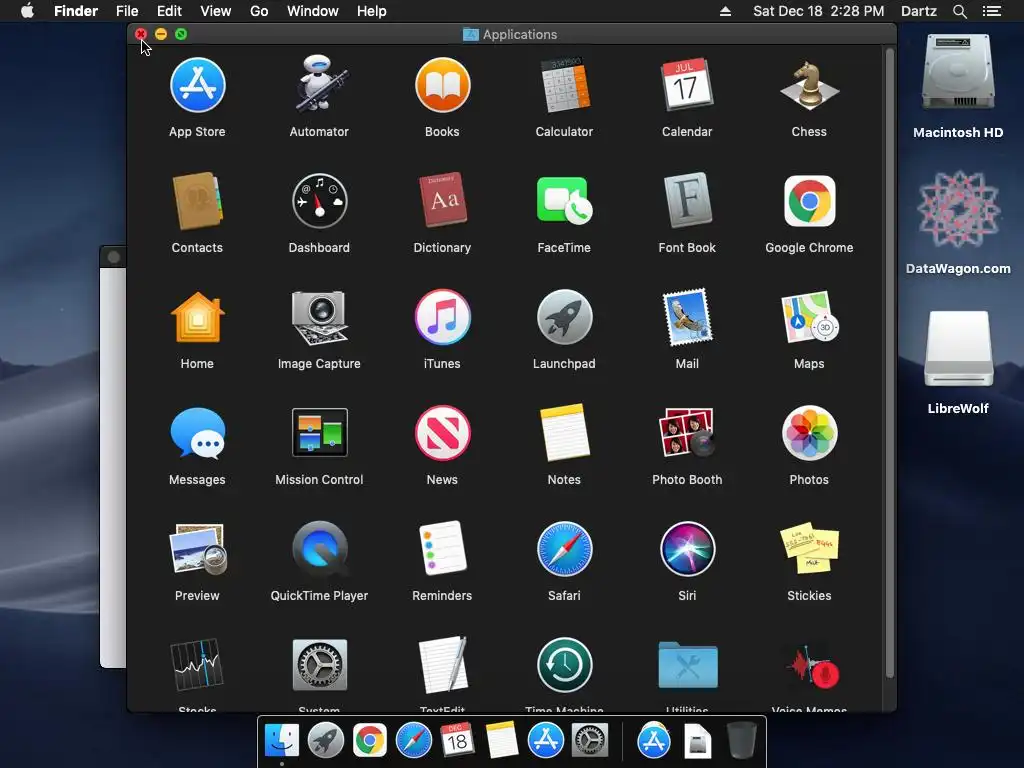Click the Image Capture icon
The height and width of the screenshot is (768, 1024).
pos(319,317)
